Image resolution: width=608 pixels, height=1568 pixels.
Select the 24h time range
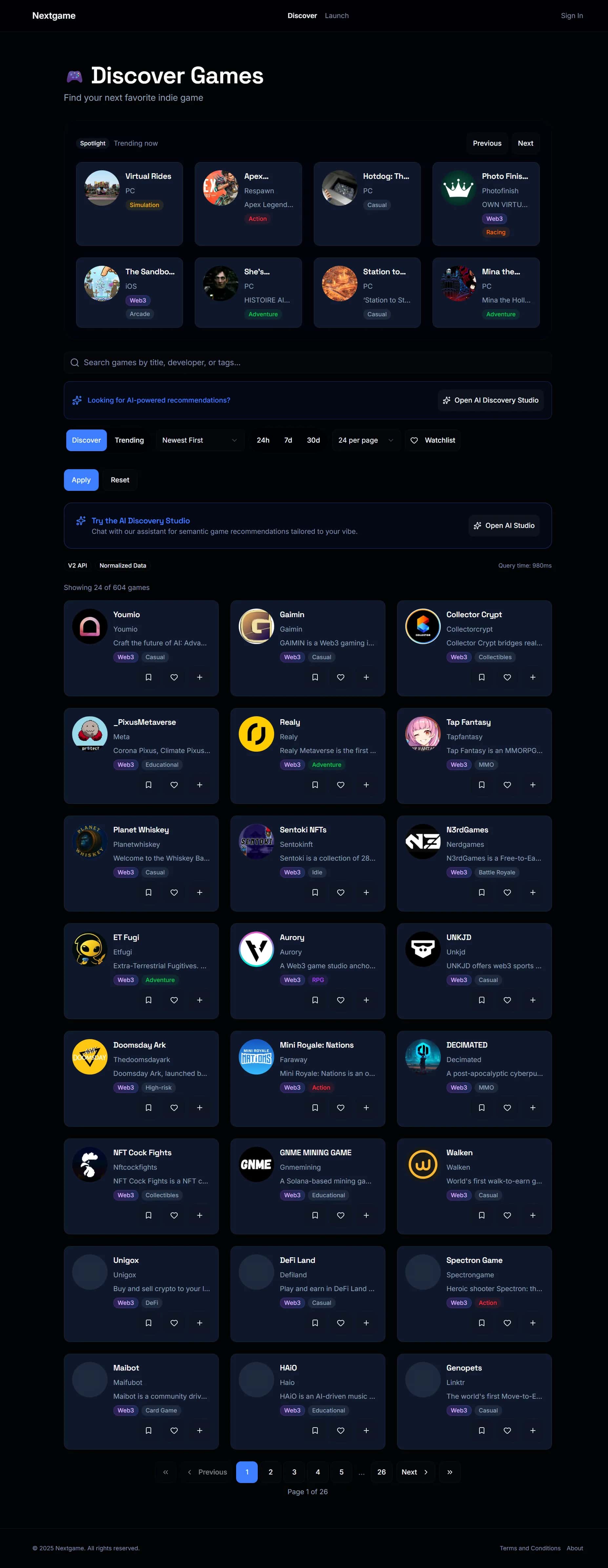(263, 440)
